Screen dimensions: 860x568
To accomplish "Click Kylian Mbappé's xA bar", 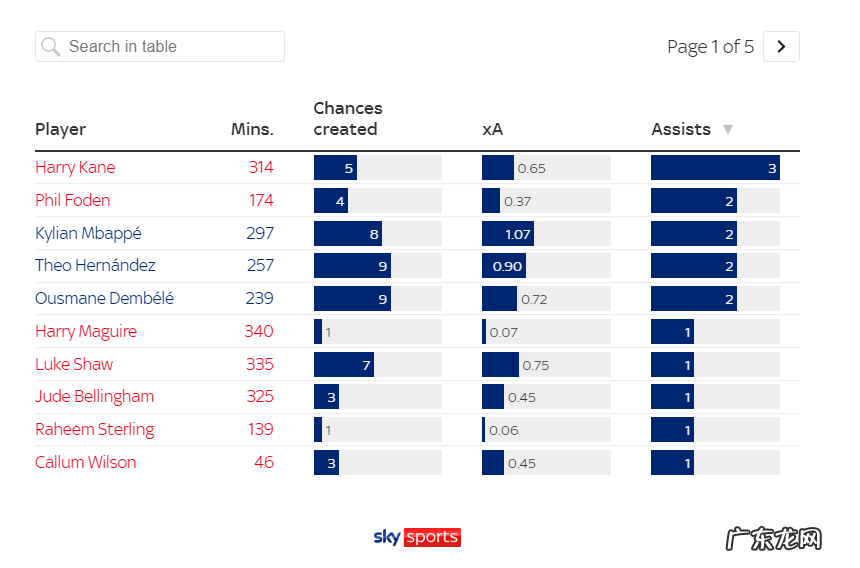I will point(508,234).
